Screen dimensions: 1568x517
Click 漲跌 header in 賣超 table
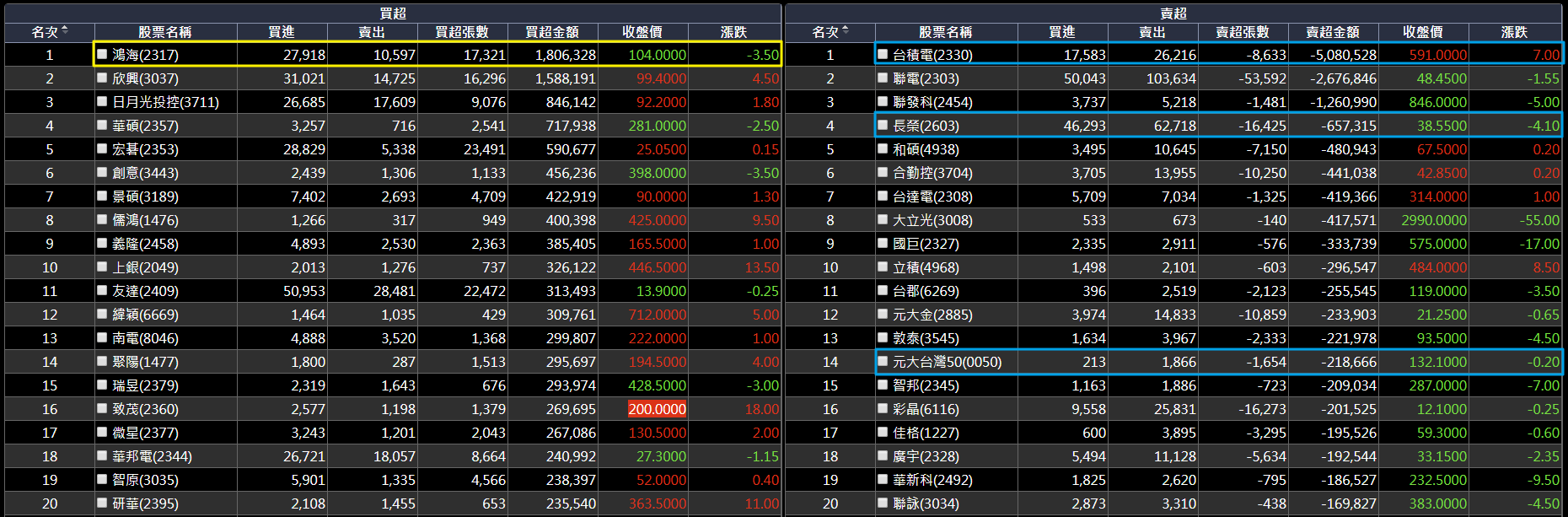click(x=1514, y=32)
